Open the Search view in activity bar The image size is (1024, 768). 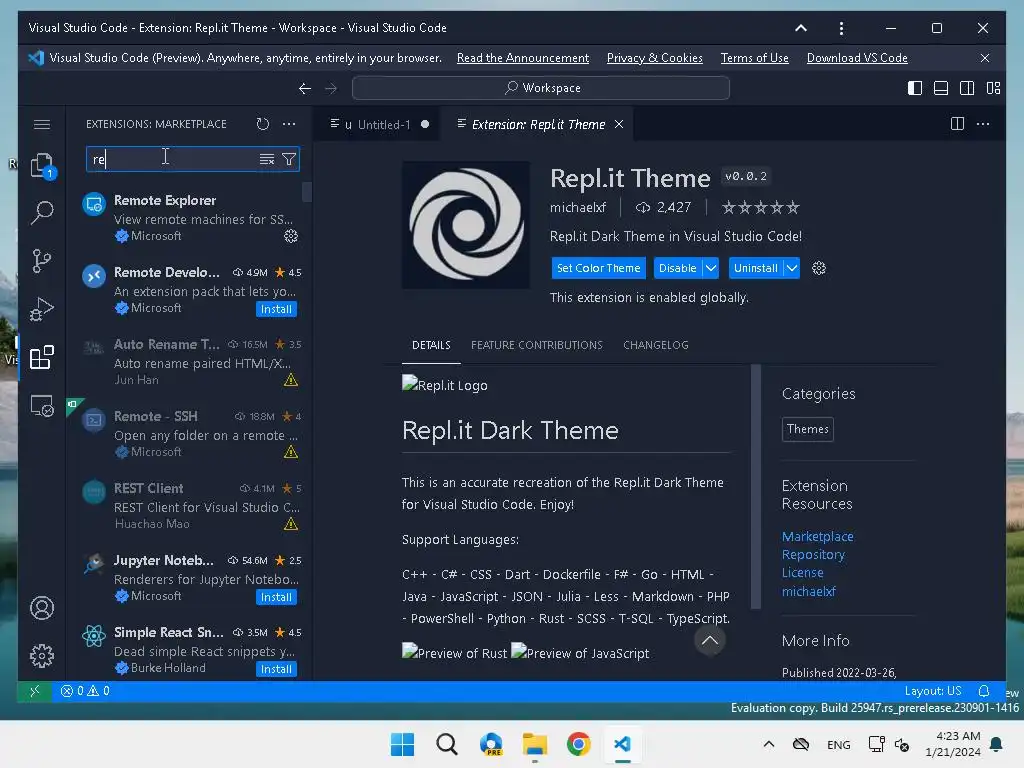pos(42,212)
